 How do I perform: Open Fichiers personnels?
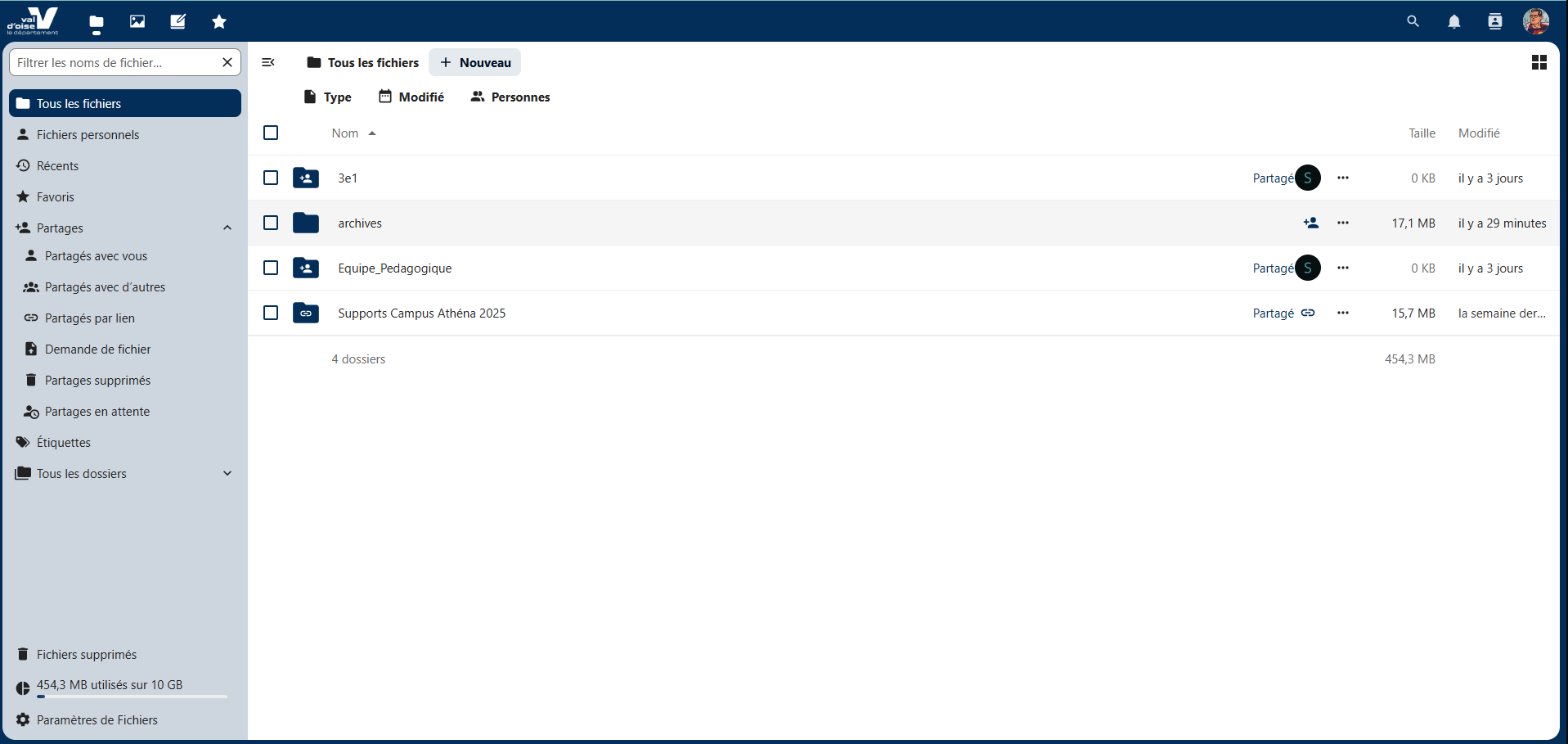125,134
